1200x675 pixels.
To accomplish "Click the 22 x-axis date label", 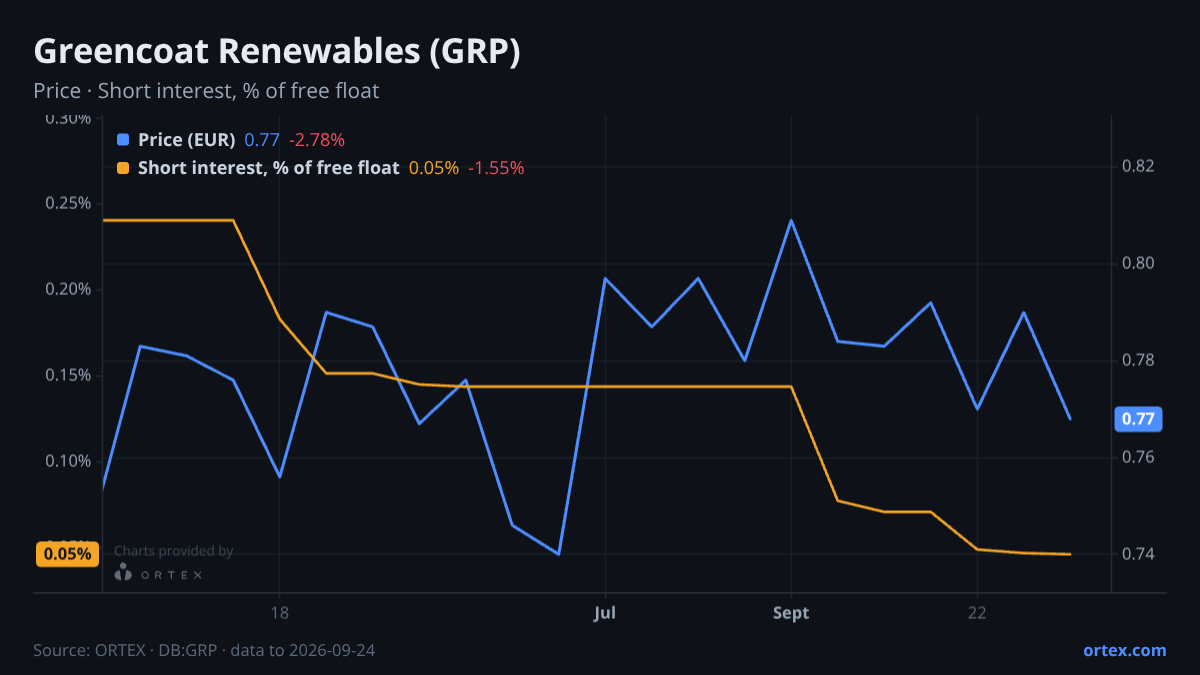I will point(977,613).
